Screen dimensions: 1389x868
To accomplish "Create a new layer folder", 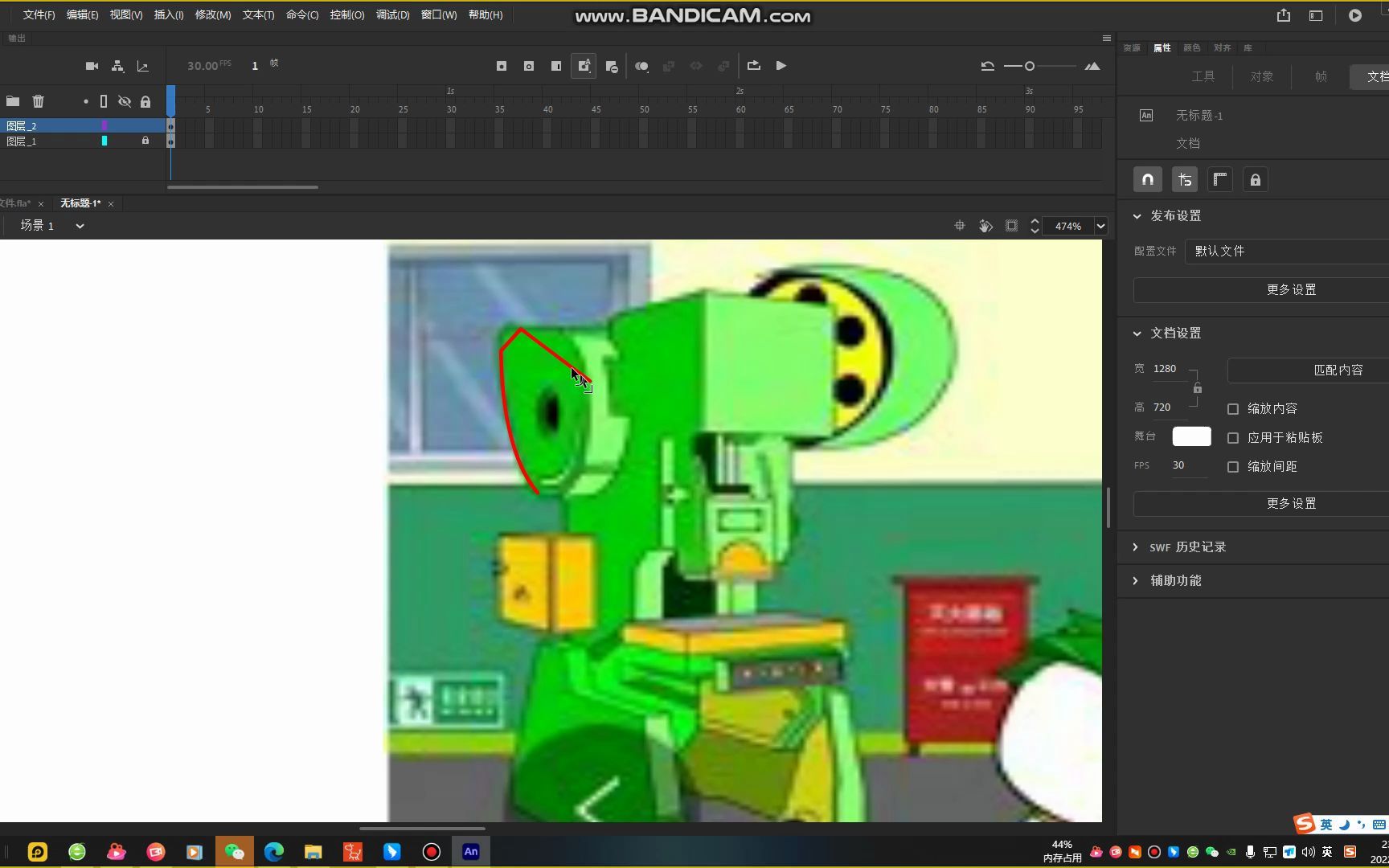I will click(13, 101).
